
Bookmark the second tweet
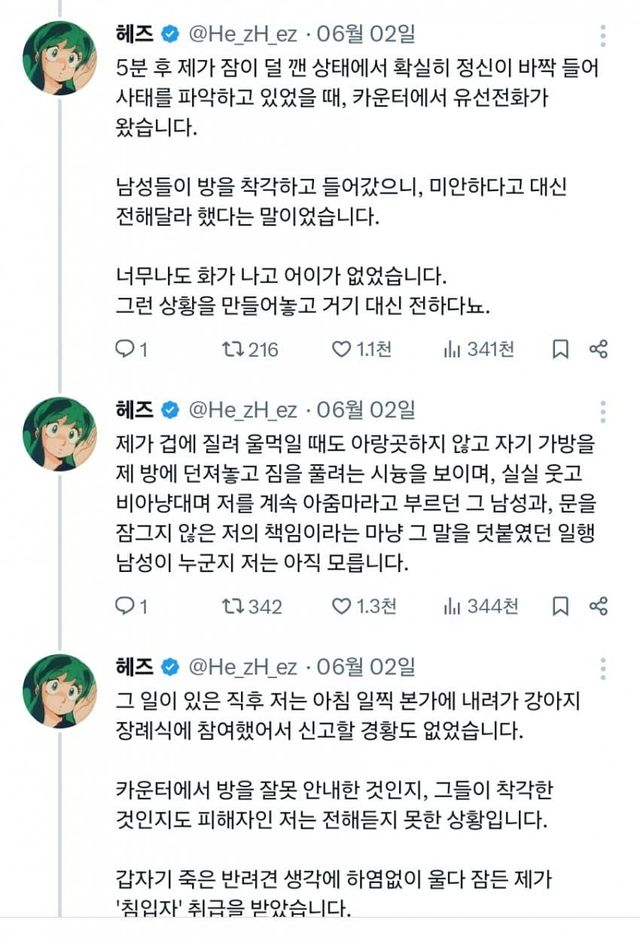[561, 606]
